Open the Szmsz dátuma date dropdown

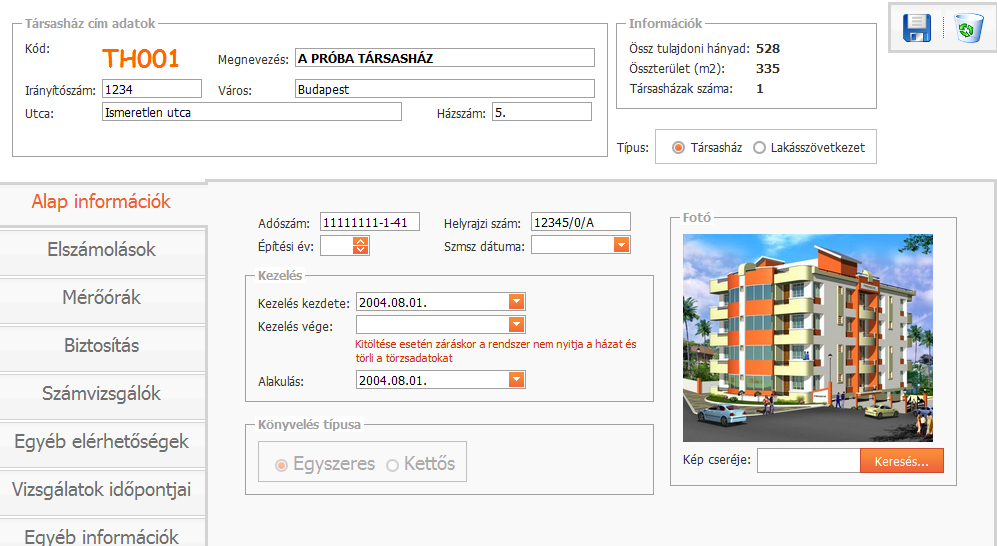[621, 245]
